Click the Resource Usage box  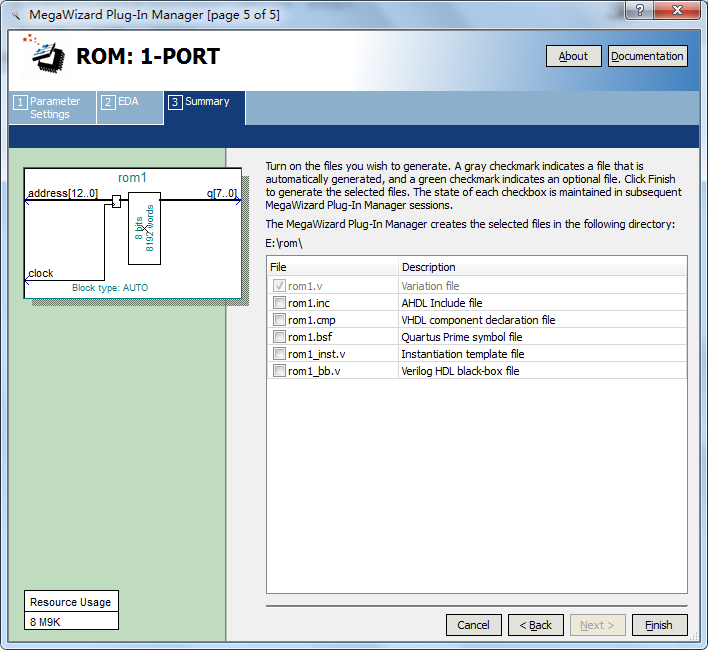[71, 610]
